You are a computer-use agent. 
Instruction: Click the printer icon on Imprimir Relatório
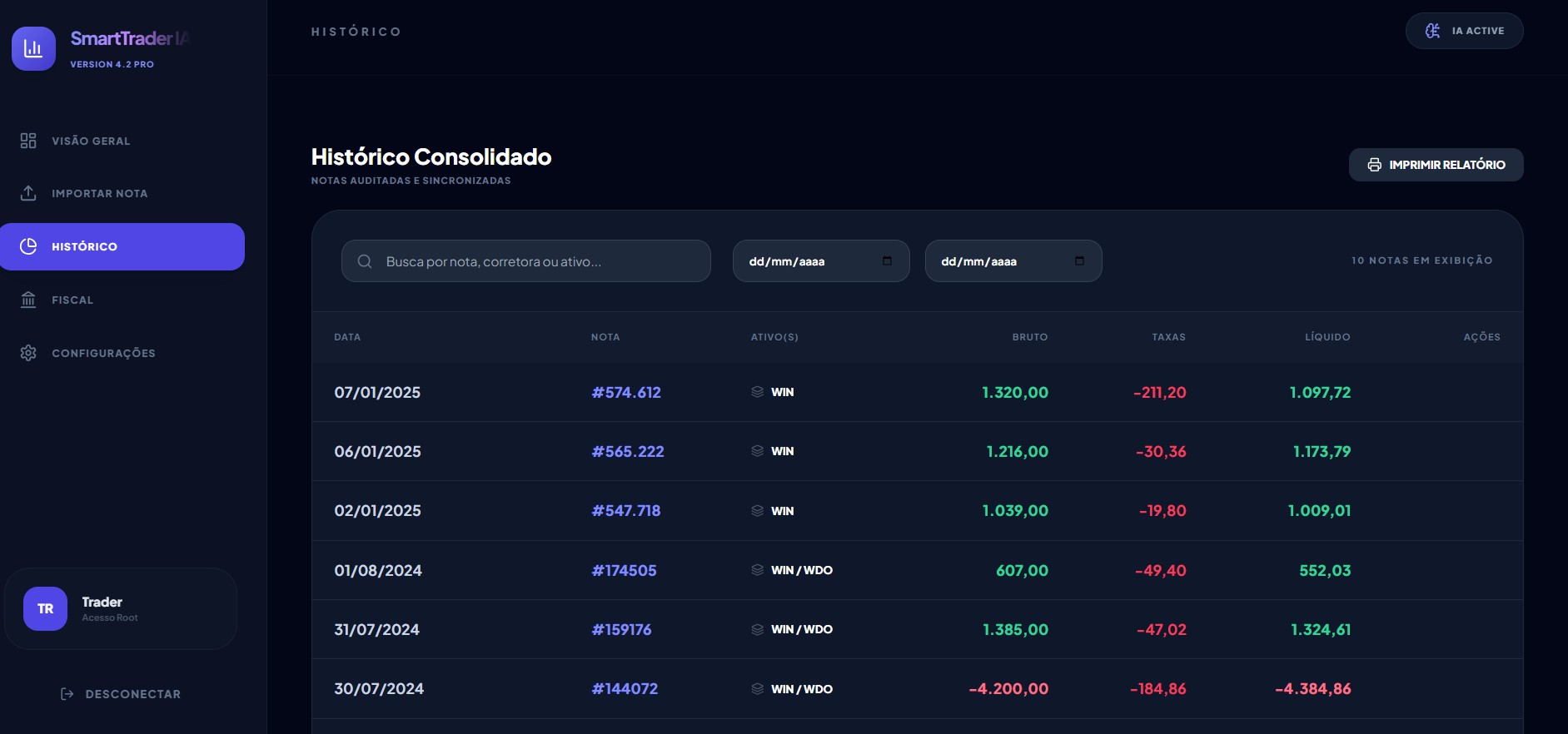tap(1374, 165)
